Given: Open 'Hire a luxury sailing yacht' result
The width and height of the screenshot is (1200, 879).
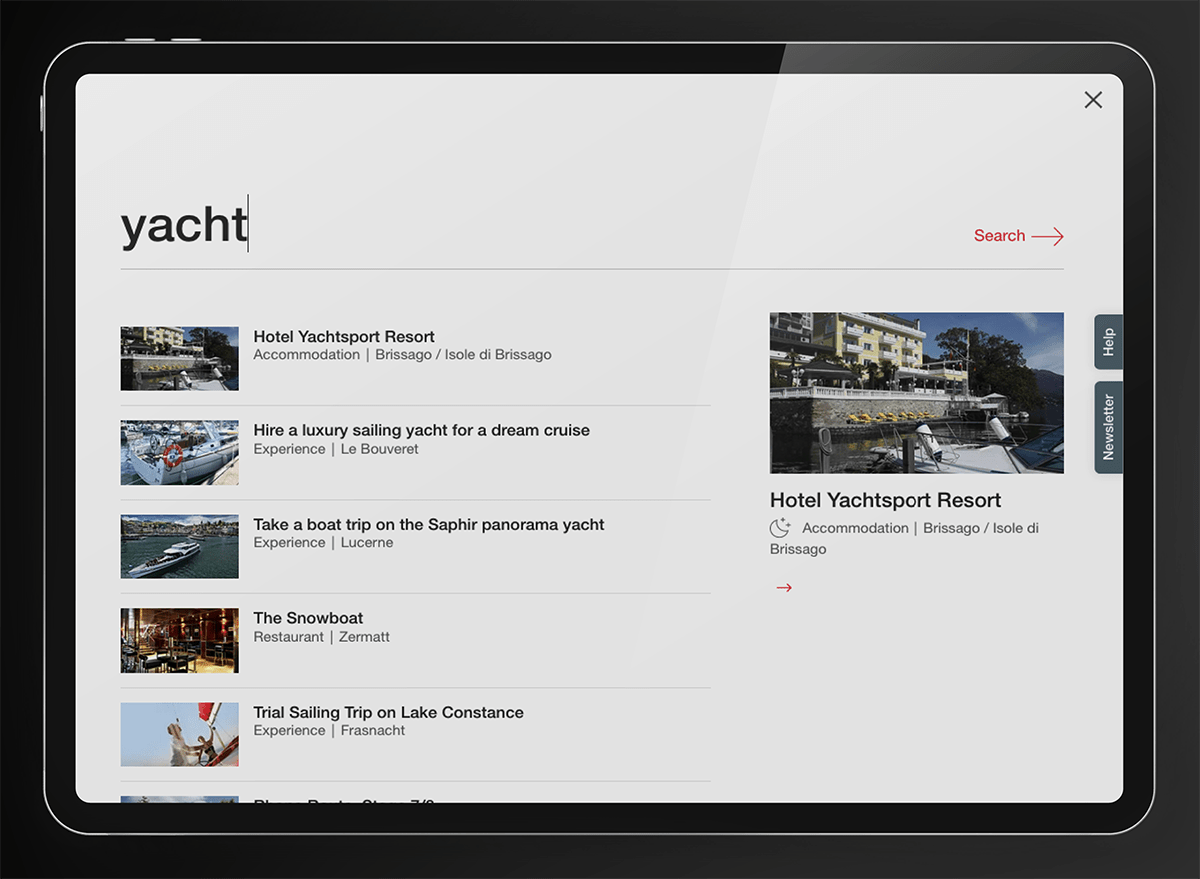Looking at the screenshot, I should (421, 430).
